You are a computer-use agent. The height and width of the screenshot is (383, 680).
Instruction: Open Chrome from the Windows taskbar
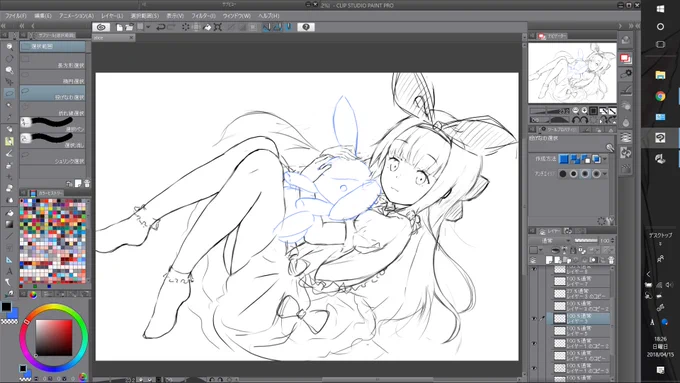click(660, 96)
